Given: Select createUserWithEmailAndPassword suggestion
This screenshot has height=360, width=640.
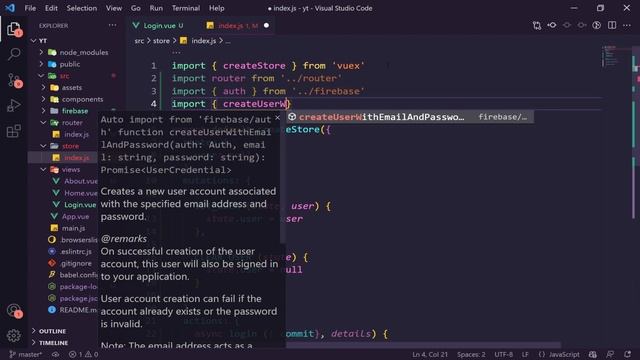Looking at the screenshot, I should click(409, 117).
